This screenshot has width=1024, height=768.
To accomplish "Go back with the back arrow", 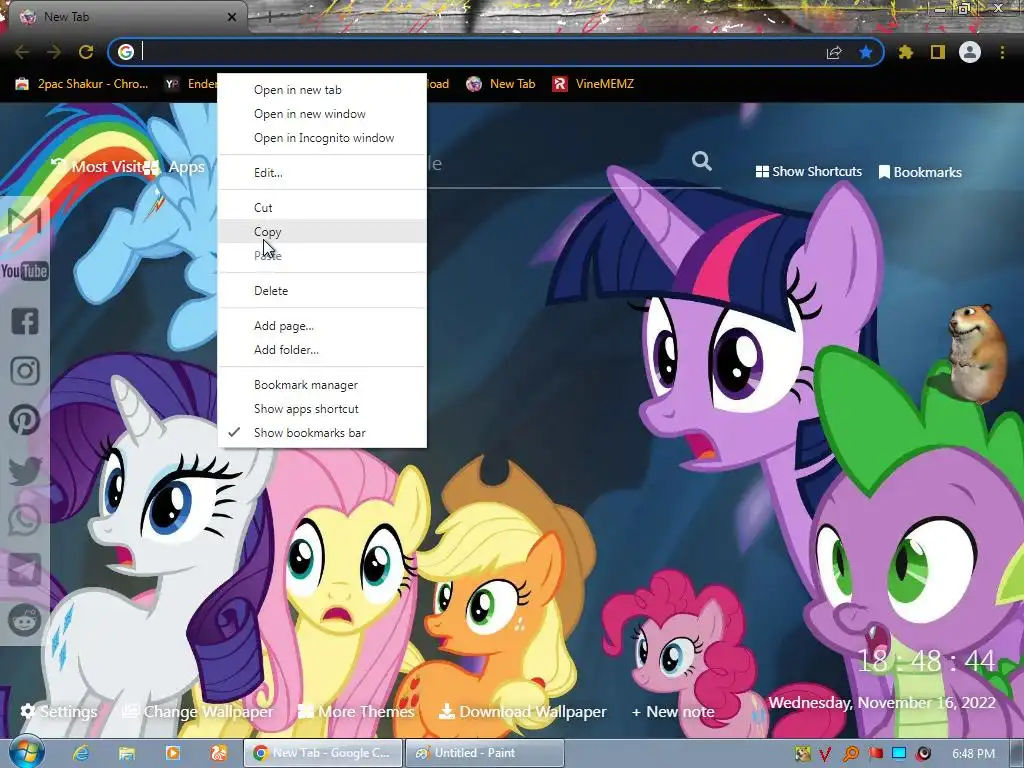I will click(x=22, y=52).
